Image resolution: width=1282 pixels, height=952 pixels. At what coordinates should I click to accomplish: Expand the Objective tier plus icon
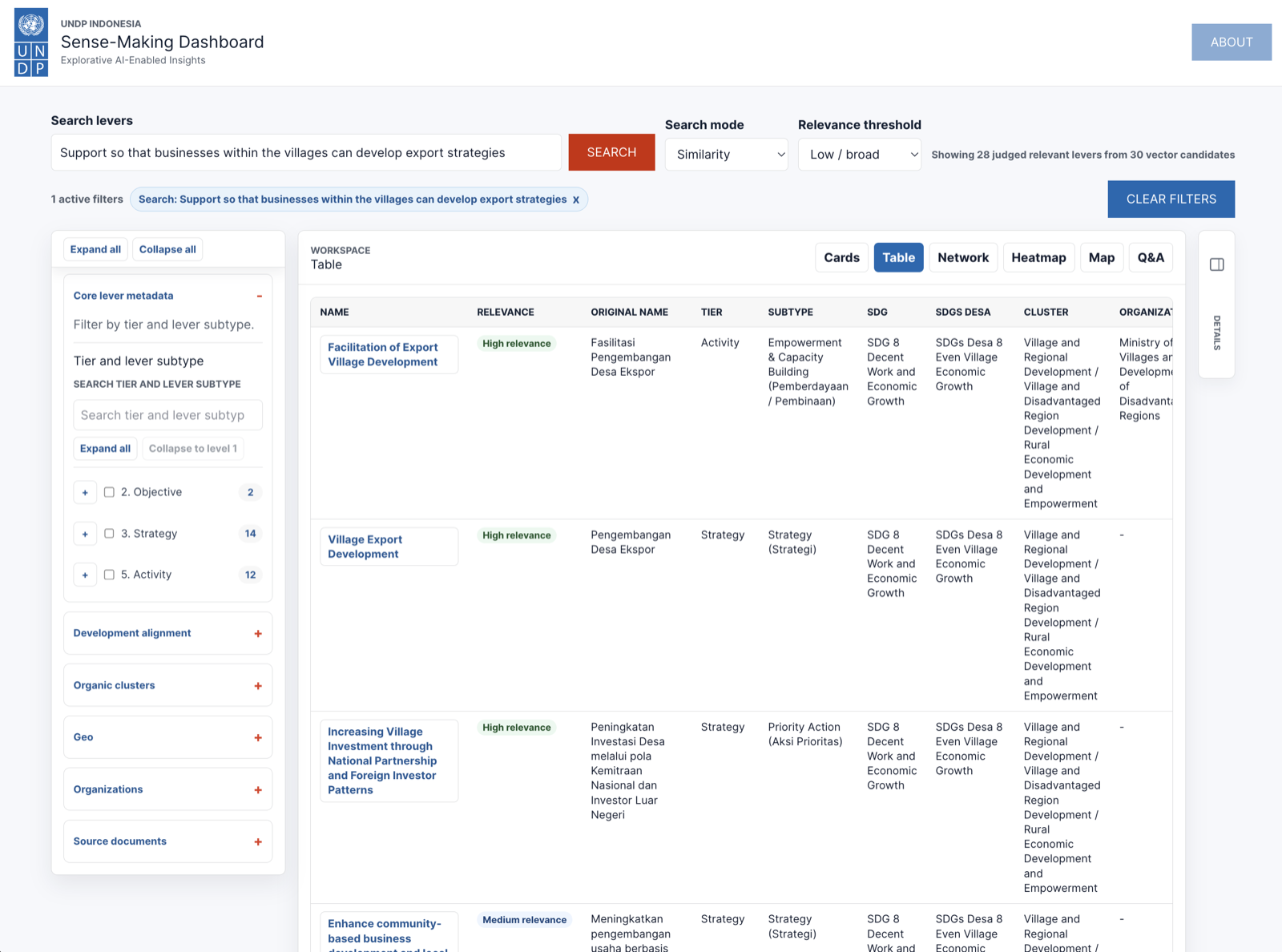pyautogui.click(x=85, y=492)
